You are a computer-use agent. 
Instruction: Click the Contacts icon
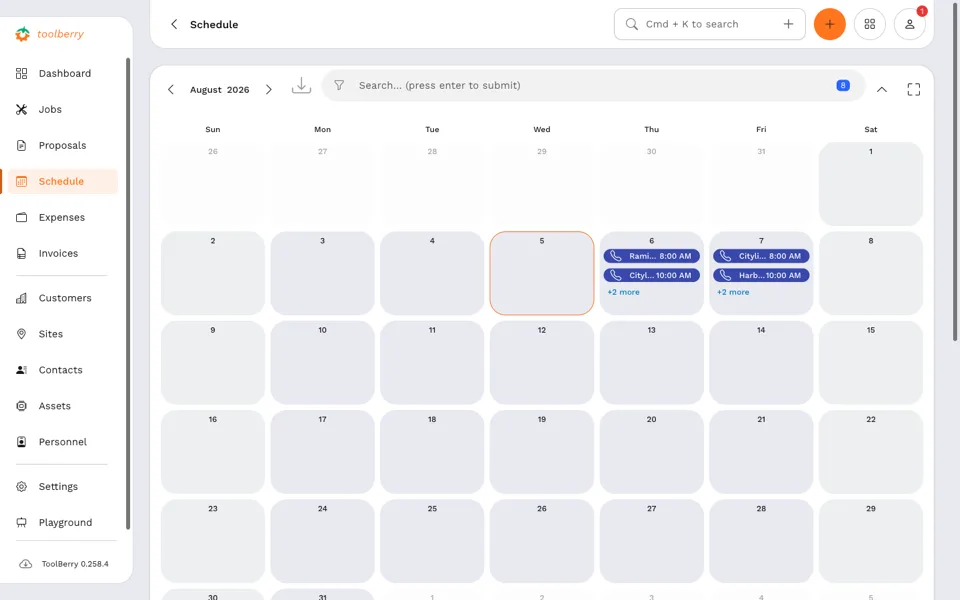coord(21,370)
